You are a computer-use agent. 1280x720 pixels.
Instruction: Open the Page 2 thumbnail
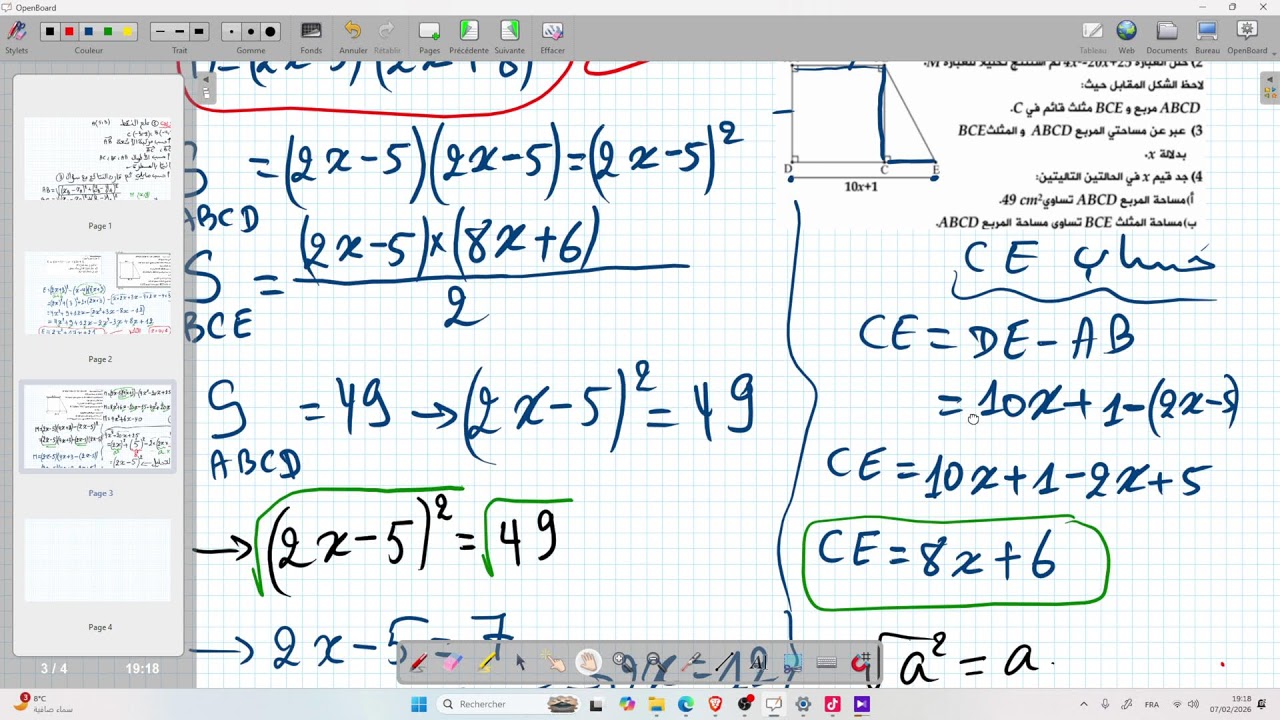[x=99, y=293]
